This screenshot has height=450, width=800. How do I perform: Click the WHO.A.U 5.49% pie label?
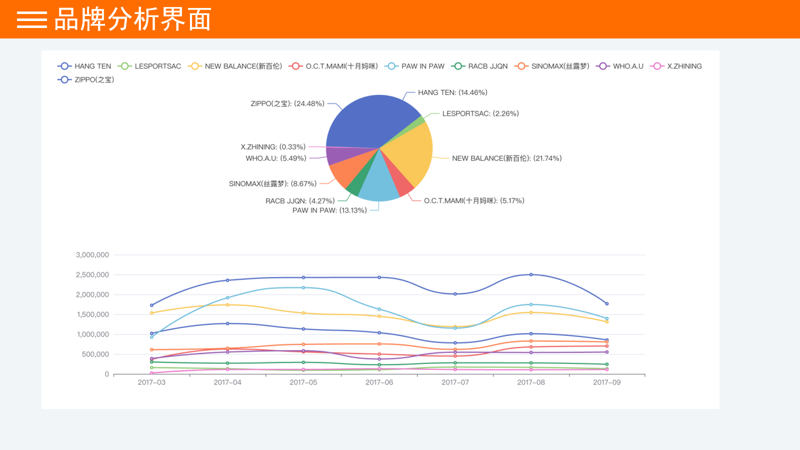pos(276,158)
